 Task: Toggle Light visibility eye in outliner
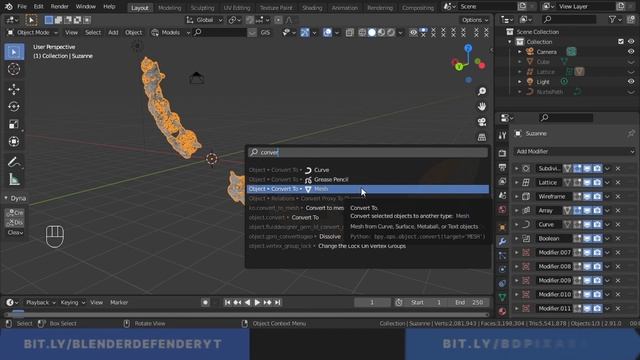(631, 82)
